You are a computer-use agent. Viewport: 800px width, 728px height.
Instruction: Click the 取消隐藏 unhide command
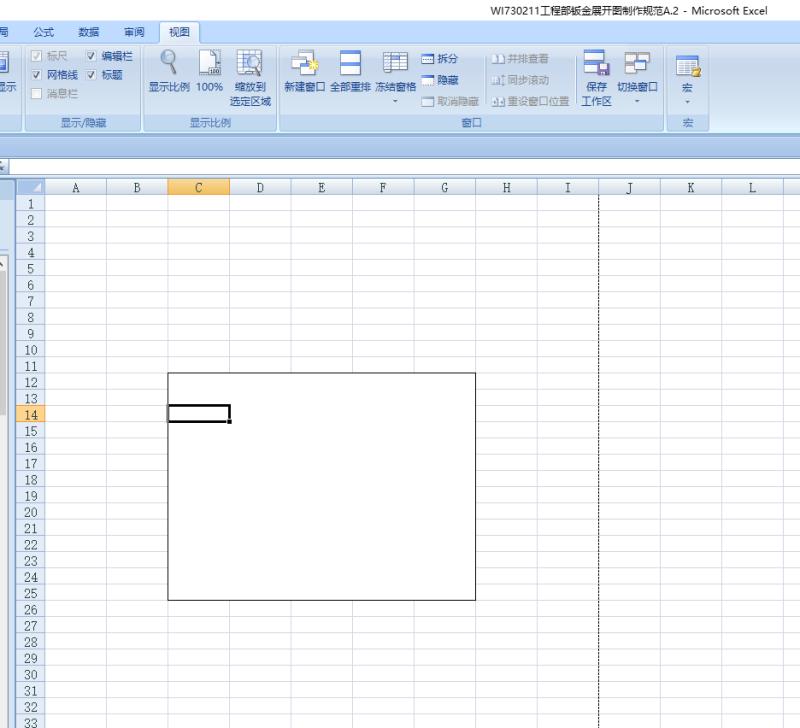point(450,102)
